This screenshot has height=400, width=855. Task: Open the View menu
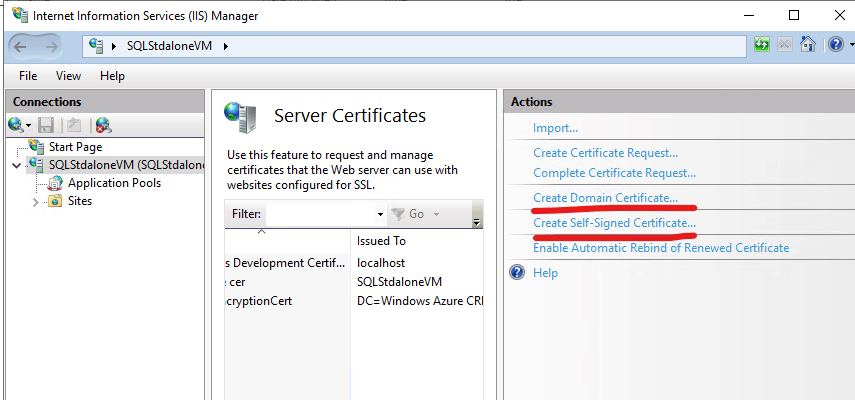68,76
